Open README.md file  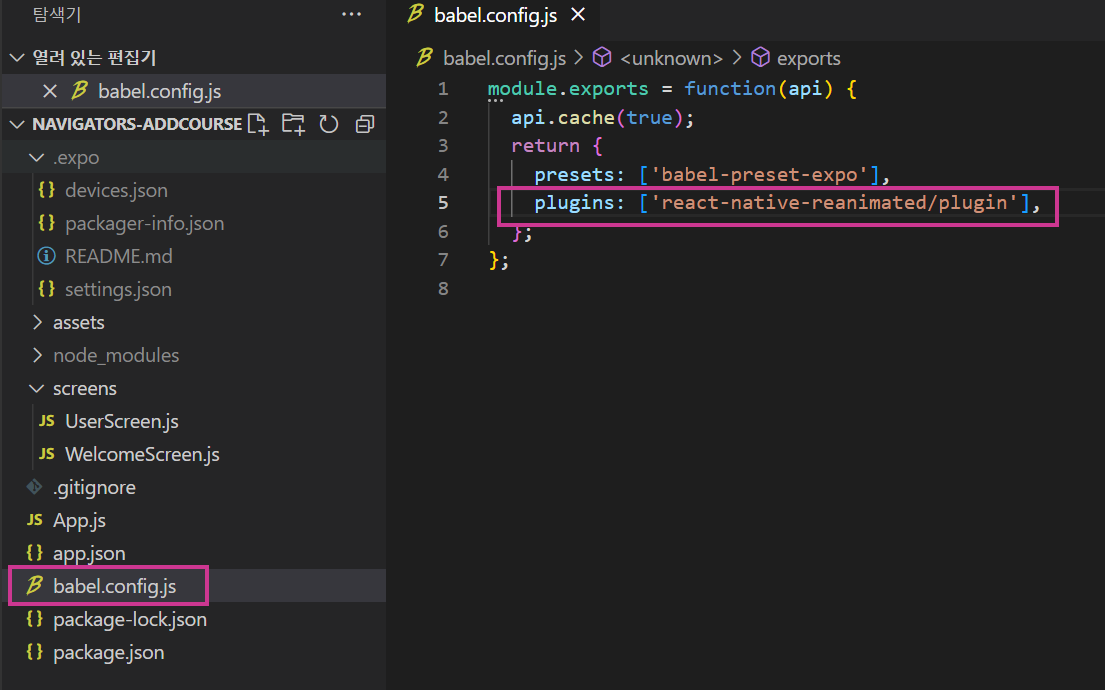[x=118, y=257]
